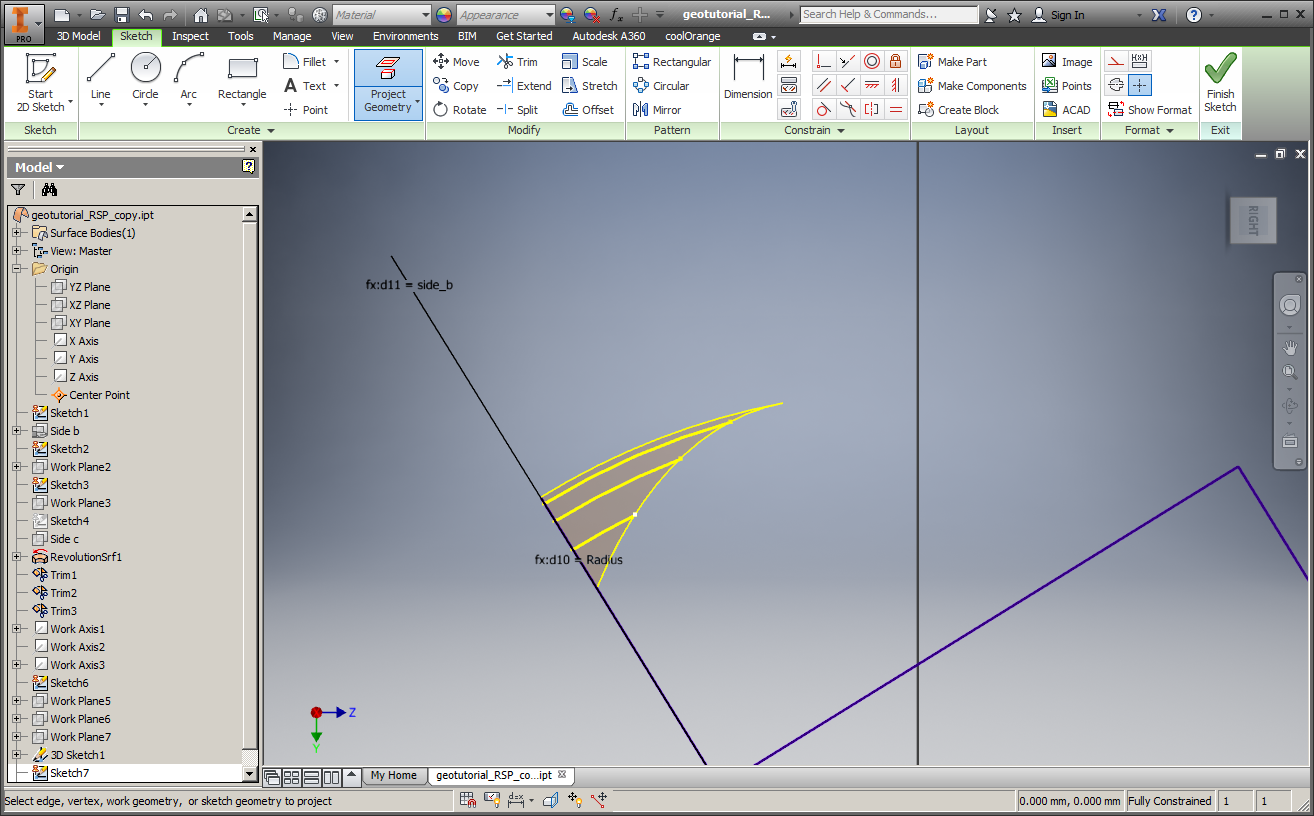Open the Find binoculars in browser
Image resolution: width=1314 pixels, height=816 pixels.
click(50, 190)
